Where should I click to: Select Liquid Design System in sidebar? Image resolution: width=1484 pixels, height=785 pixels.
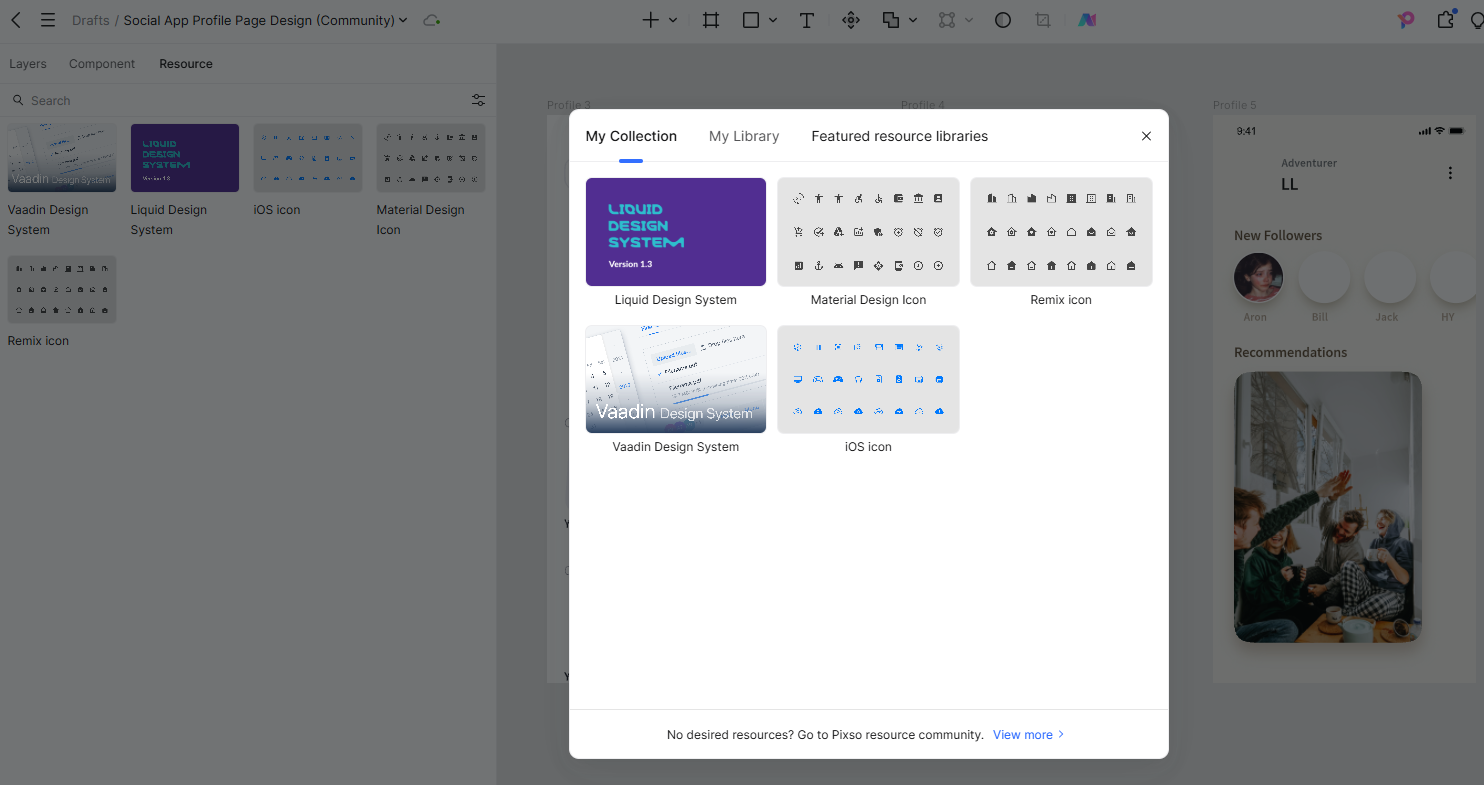pos(185,158)
